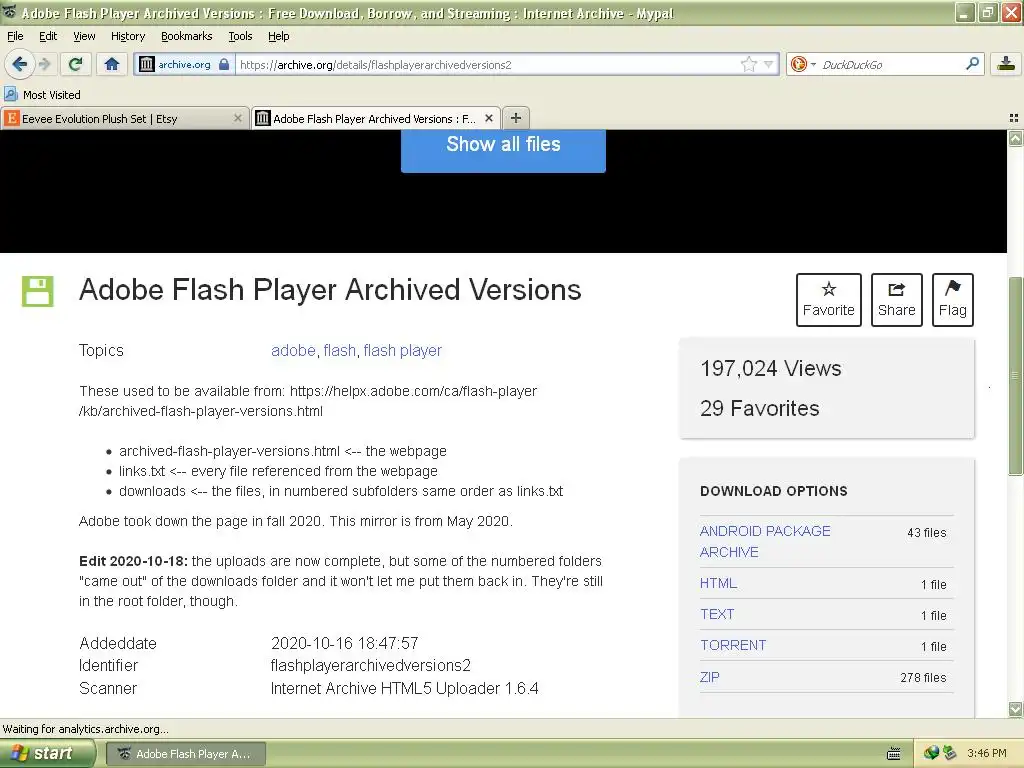Click the Most Visited bookmarks label

tap(52, 95)
